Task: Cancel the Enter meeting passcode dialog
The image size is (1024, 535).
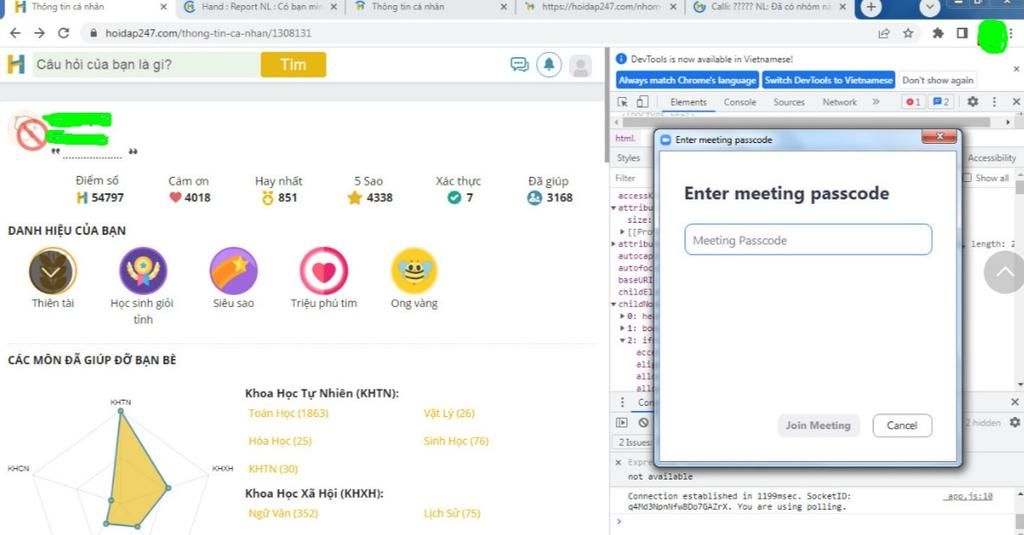Action: (x=902, y=425)
